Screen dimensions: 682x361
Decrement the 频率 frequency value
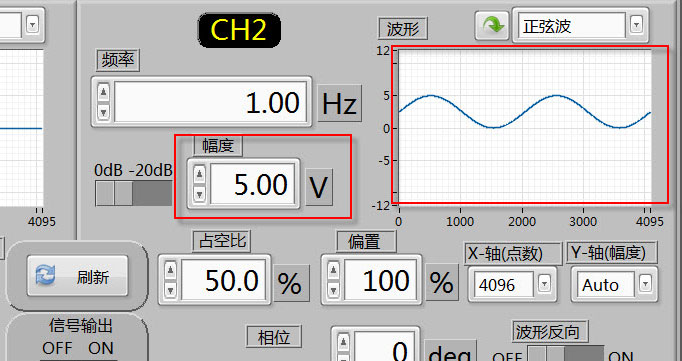[x=104, y=112]
